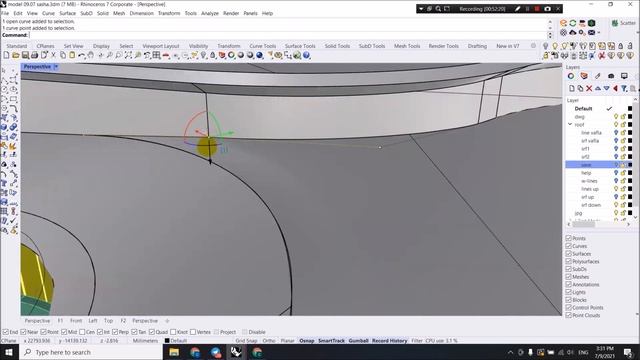The height and width of the screenshot is (360, 640).
Task: Switch to the Top viewport tab
Action: [x=108, y=321]
